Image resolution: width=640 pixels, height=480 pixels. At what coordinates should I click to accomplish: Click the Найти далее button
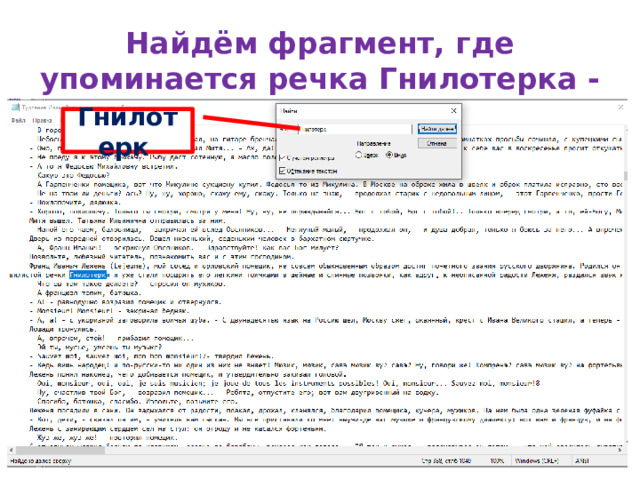click(437, 129)
